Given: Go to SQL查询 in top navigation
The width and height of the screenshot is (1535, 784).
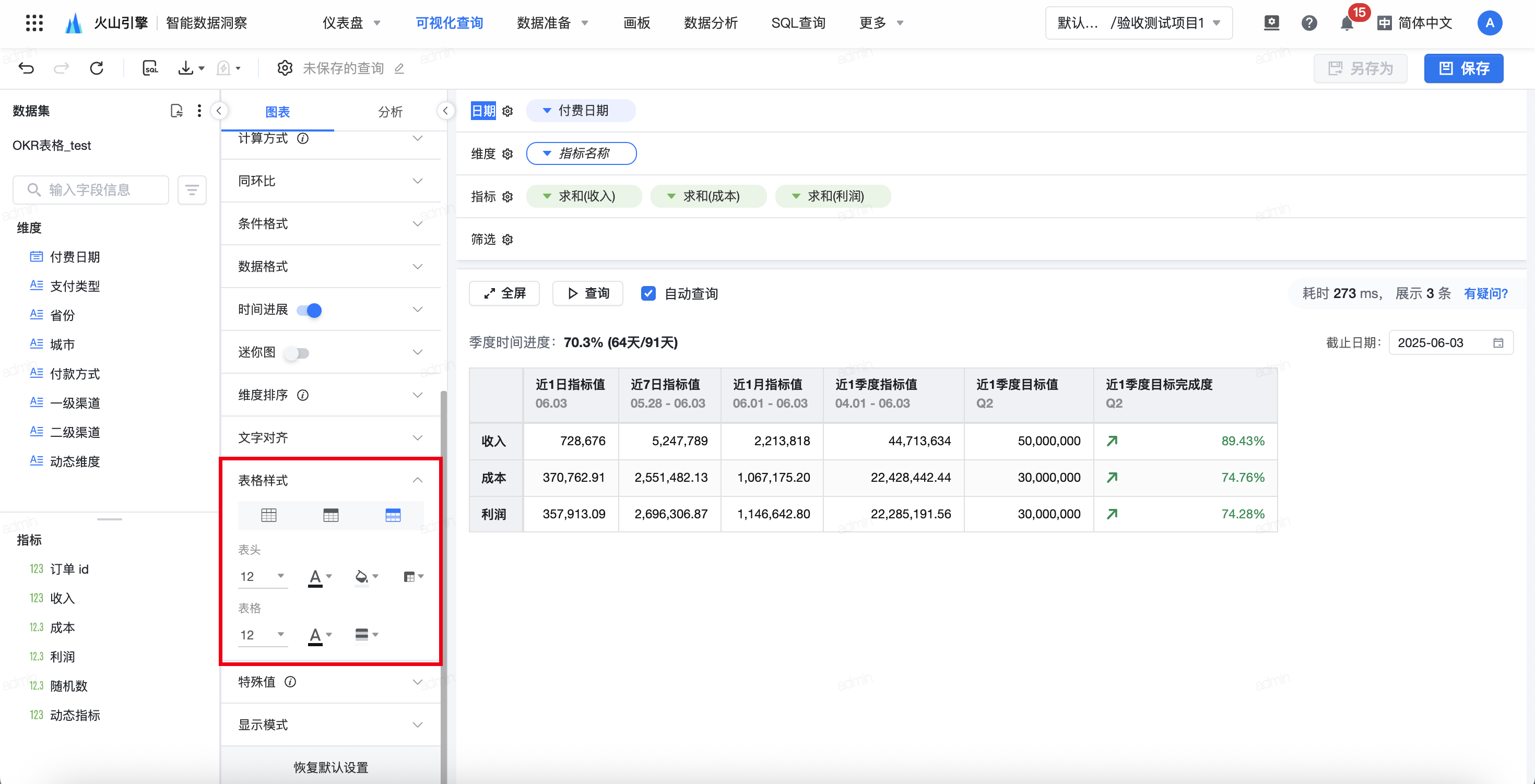Looking at the screenshot, I should pos(798,23).
